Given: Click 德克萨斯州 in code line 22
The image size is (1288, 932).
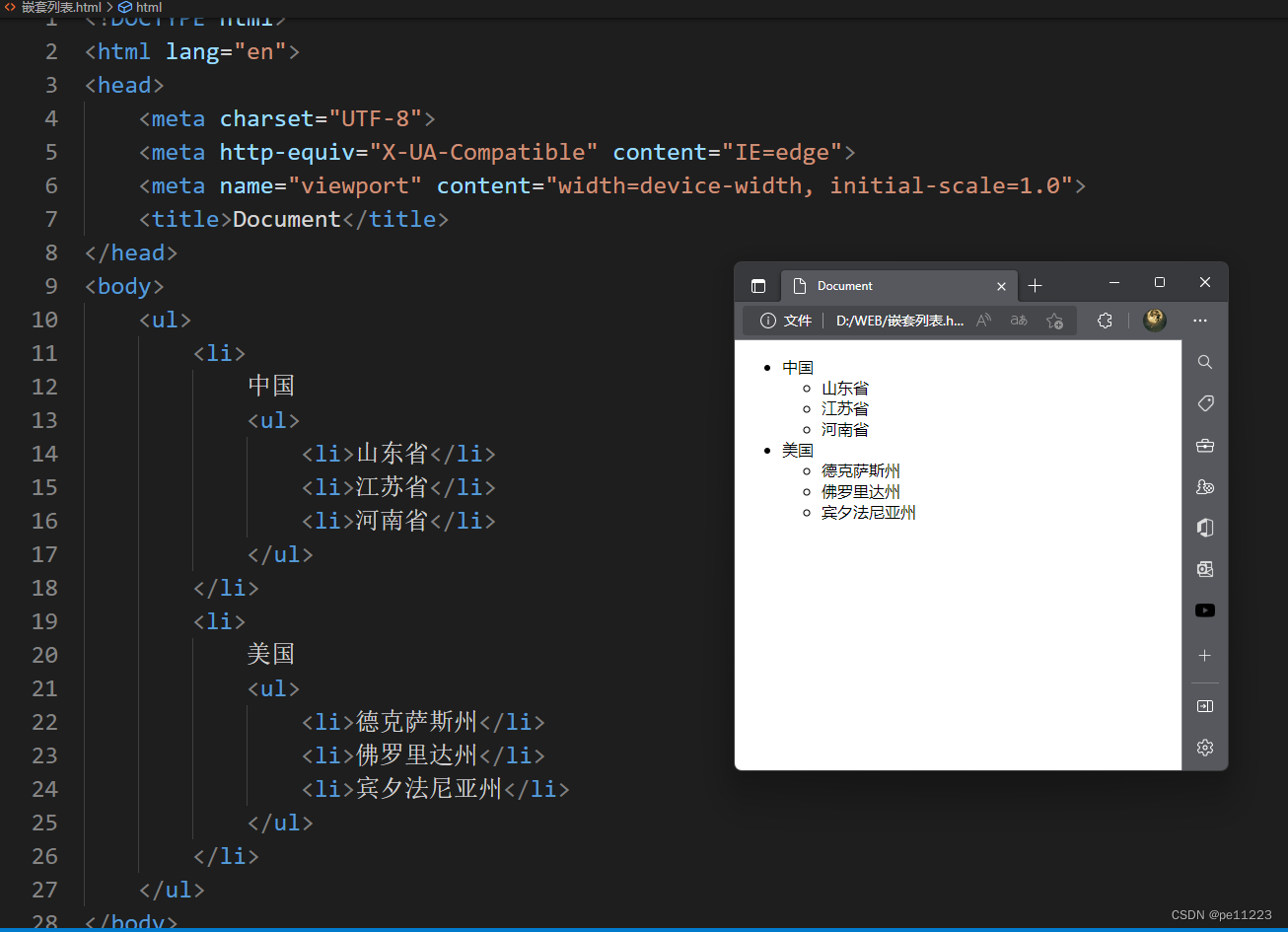Looking at the screenshot, I should 416,721.
